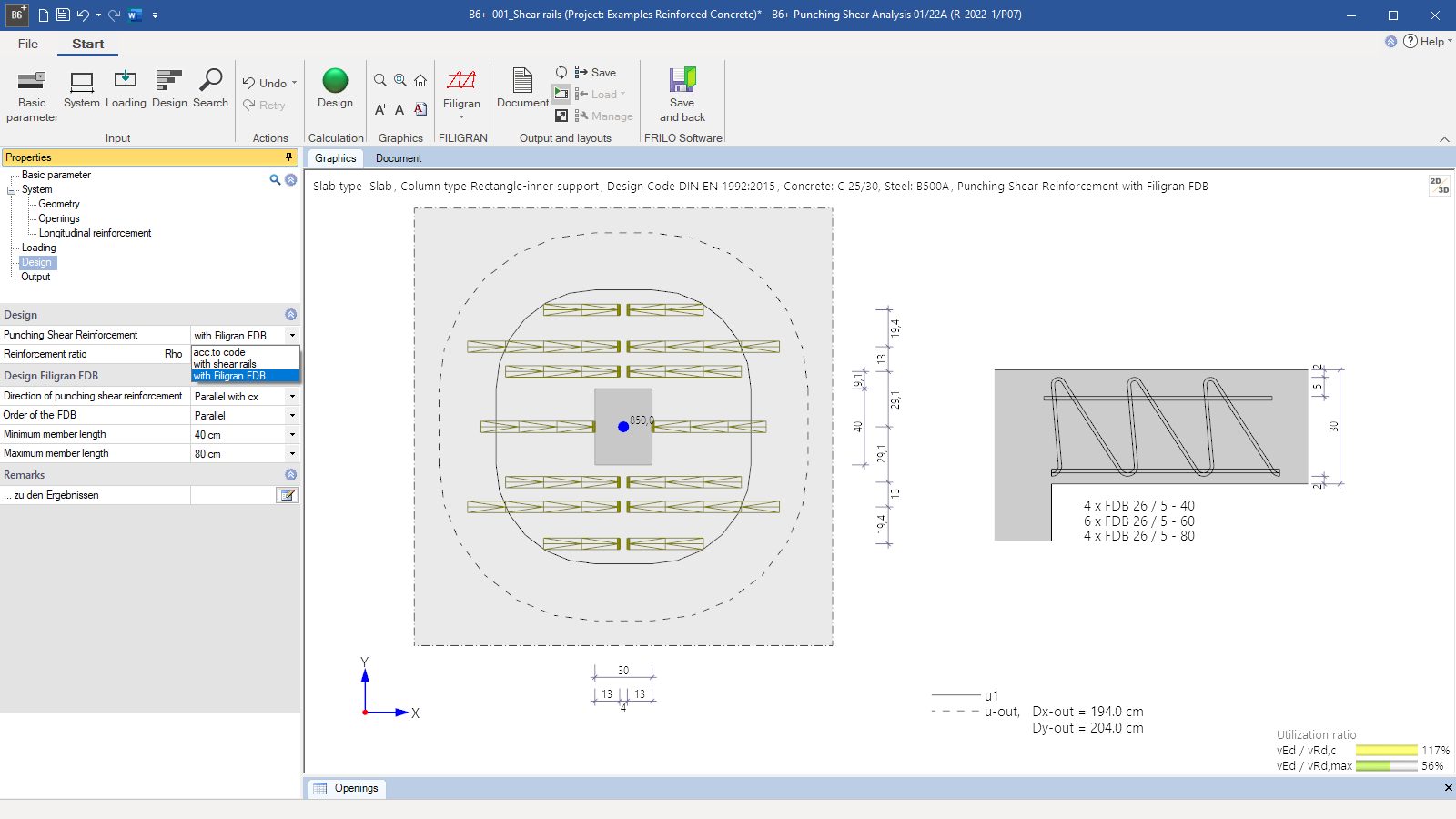
Task: Open the Openings bottom tab
Action: 347,788
